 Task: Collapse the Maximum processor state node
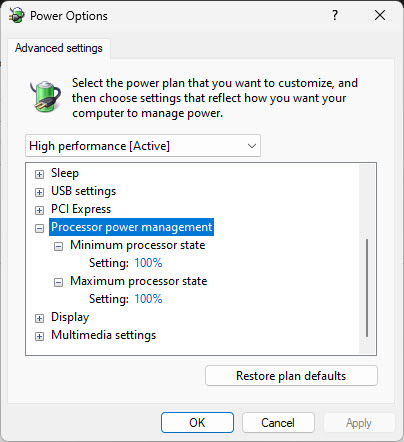tap(58, 282)
